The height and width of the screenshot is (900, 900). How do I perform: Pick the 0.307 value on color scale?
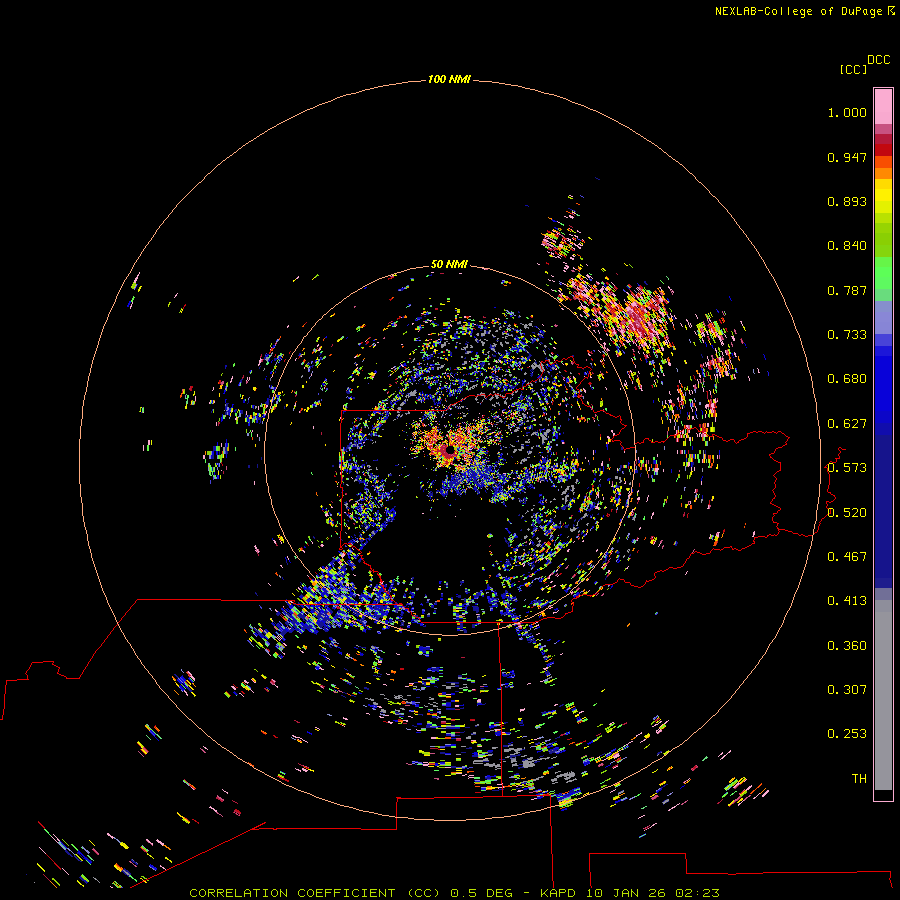click(847, 690)
